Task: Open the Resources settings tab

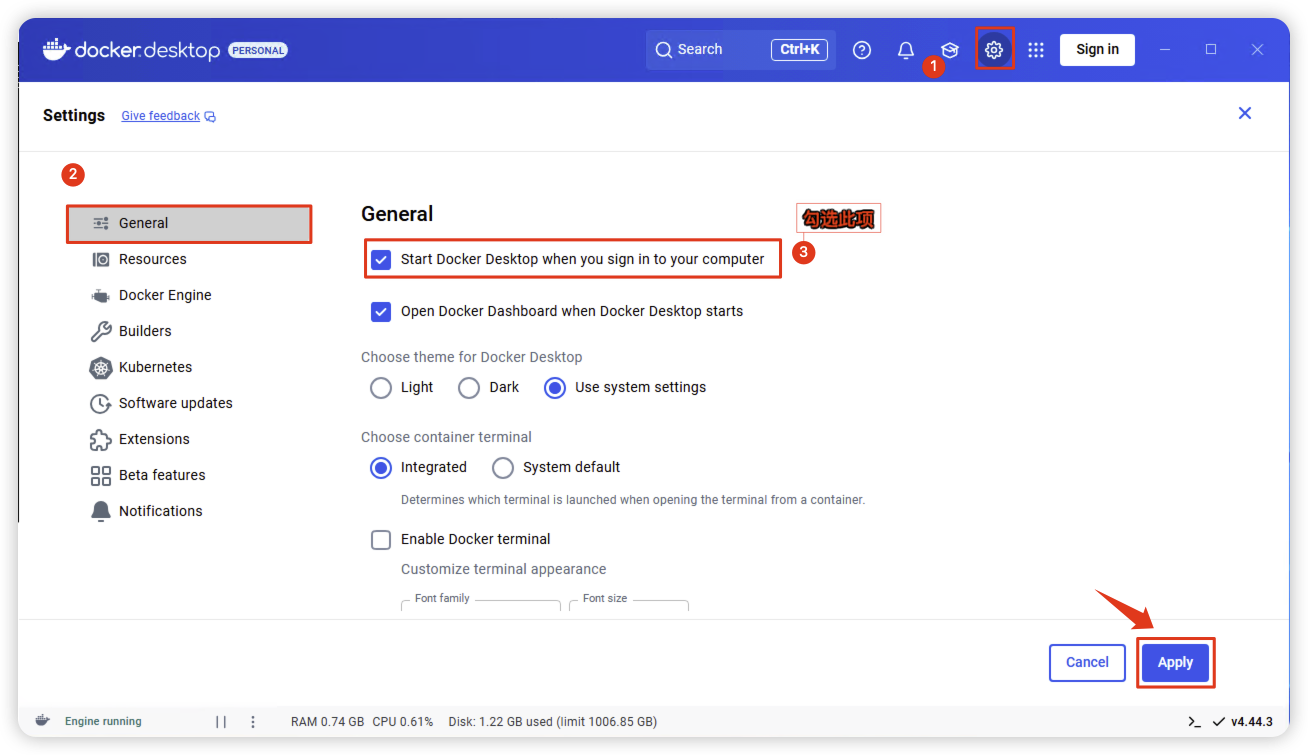Action: point(189,259)
